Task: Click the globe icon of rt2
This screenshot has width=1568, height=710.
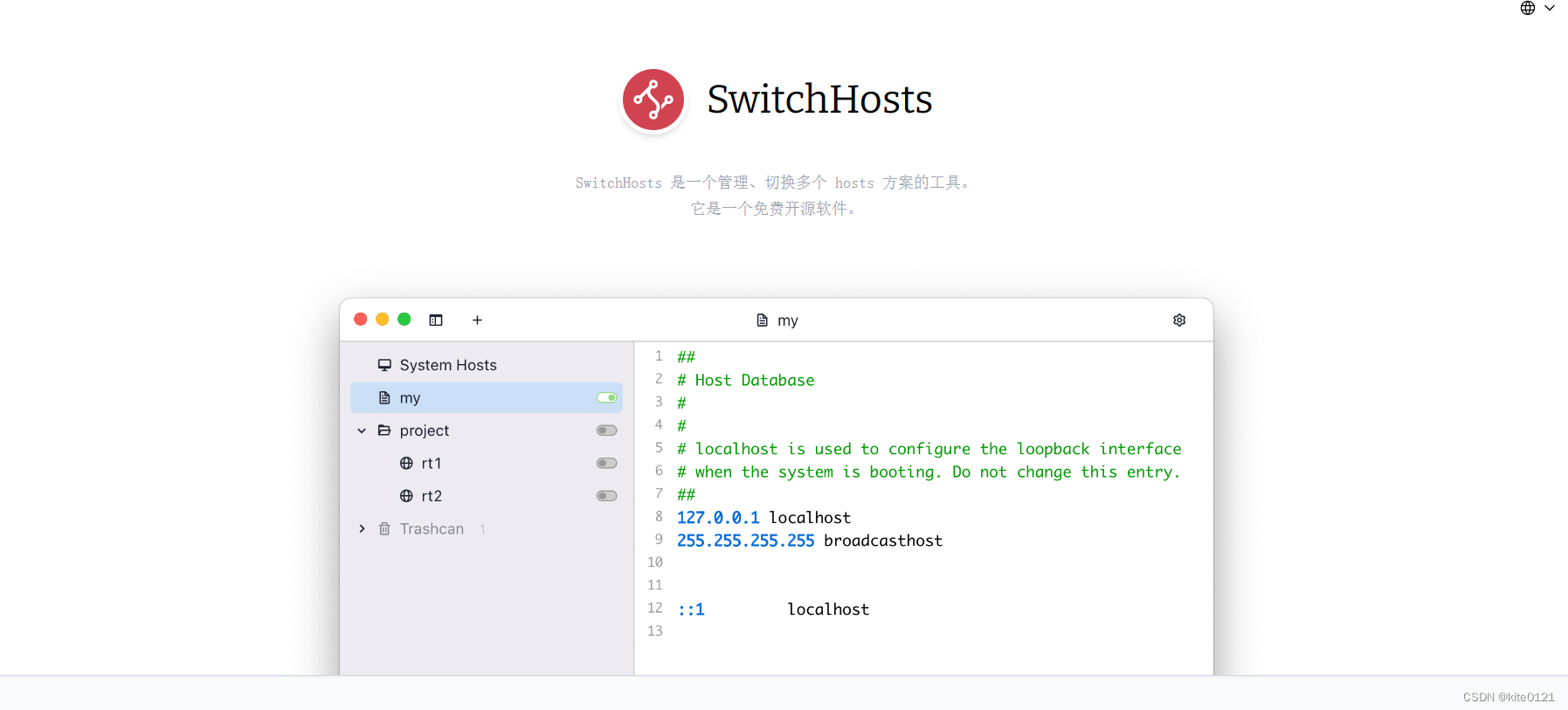Action: (406, 496)
